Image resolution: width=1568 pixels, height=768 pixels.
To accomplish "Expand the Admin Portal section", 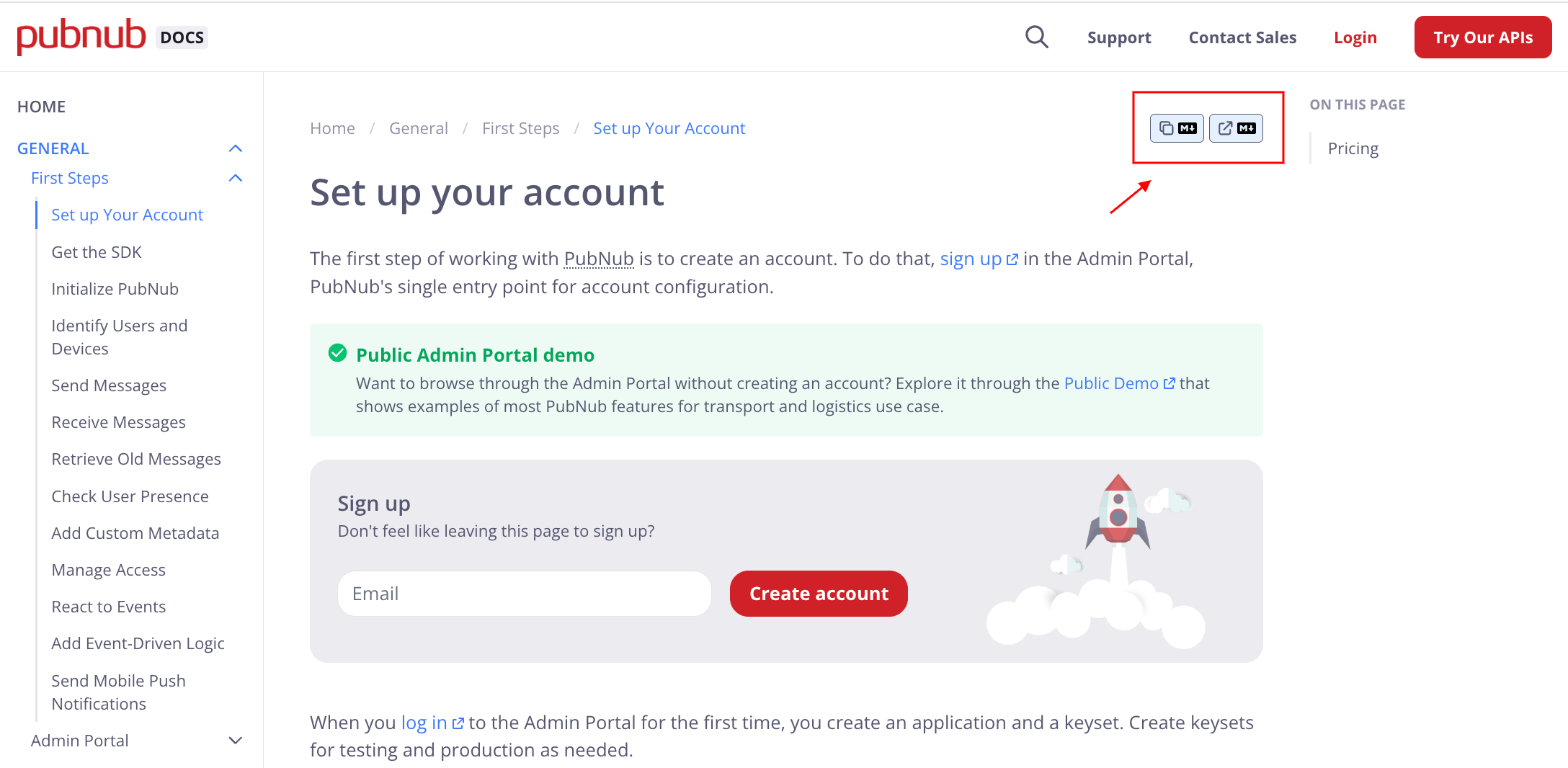I will click(236, 740).
